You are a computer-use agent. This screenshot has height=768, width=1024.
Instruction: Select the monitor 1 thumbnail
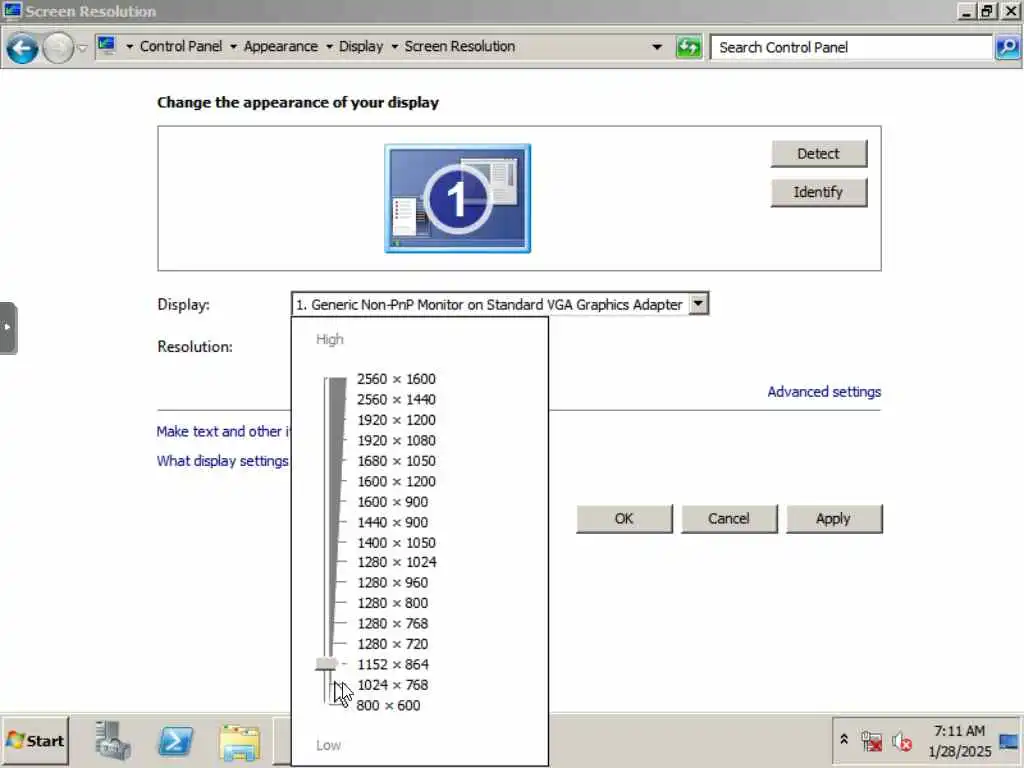458,199
